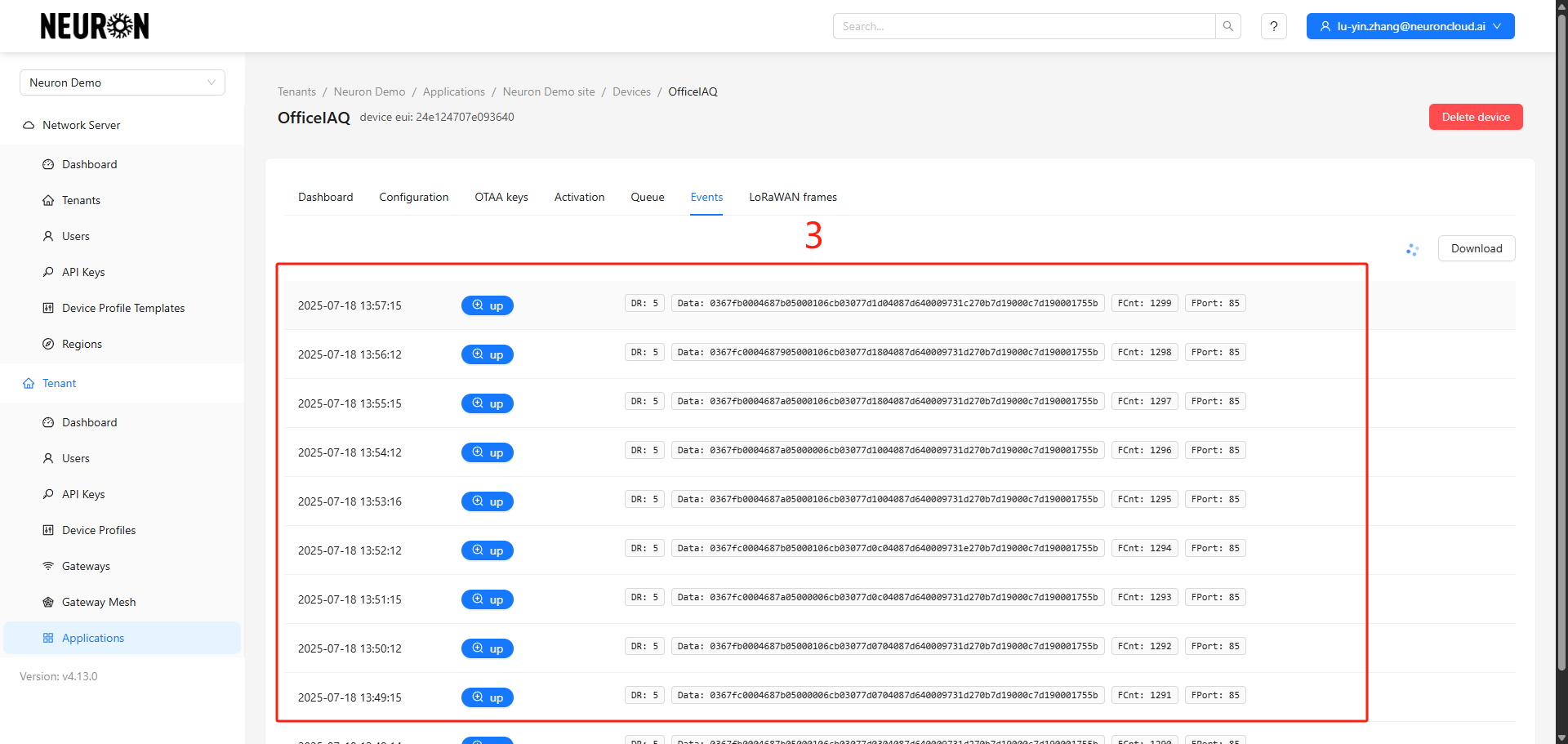Click the Applications grid icon
This screenshot has width=1568, height=744.
pos(48,638)
